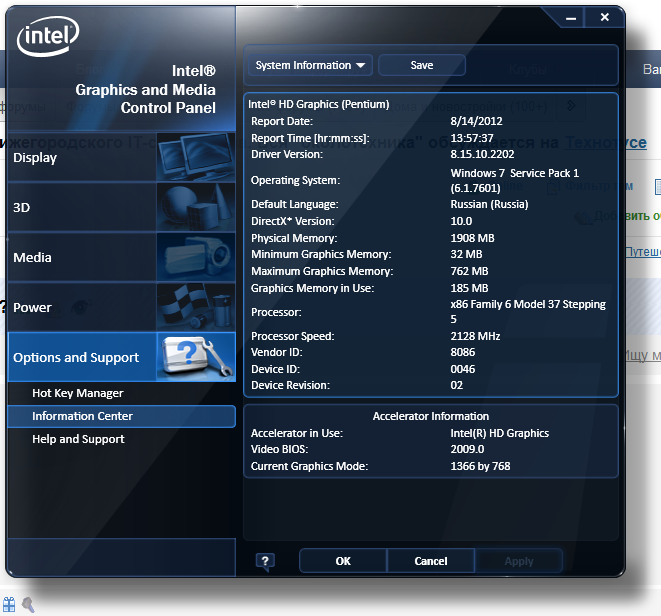Click the Video BIOS value 2009.0
661x616 pixels.
tap(467, 449)
